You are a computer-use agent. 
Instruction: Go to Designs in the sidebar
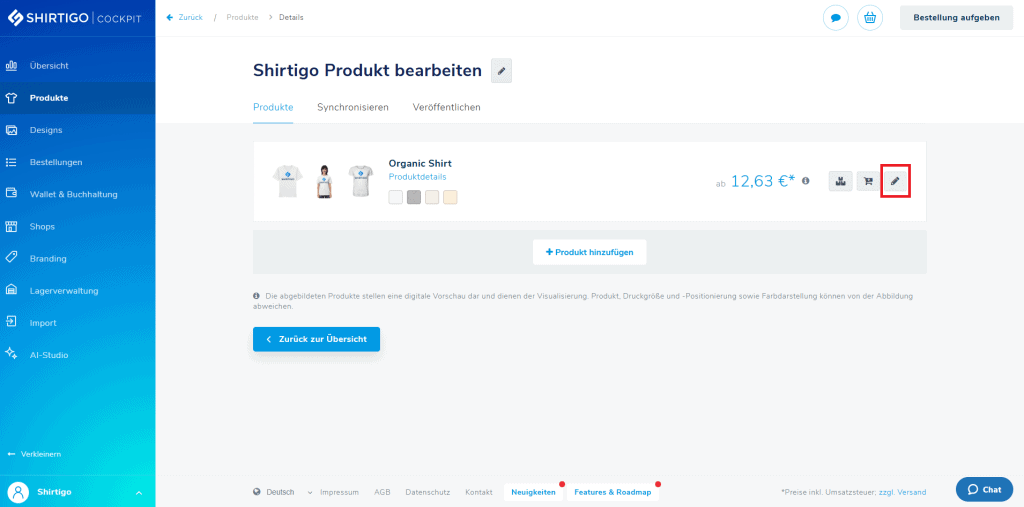point(45,130)
